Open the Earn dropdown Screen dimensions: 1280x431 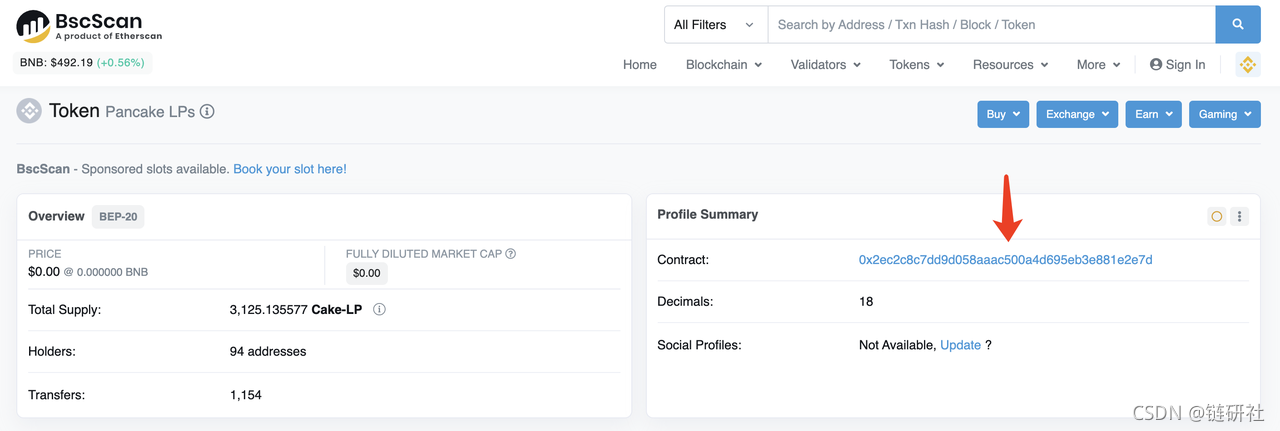pos(1153,114)
